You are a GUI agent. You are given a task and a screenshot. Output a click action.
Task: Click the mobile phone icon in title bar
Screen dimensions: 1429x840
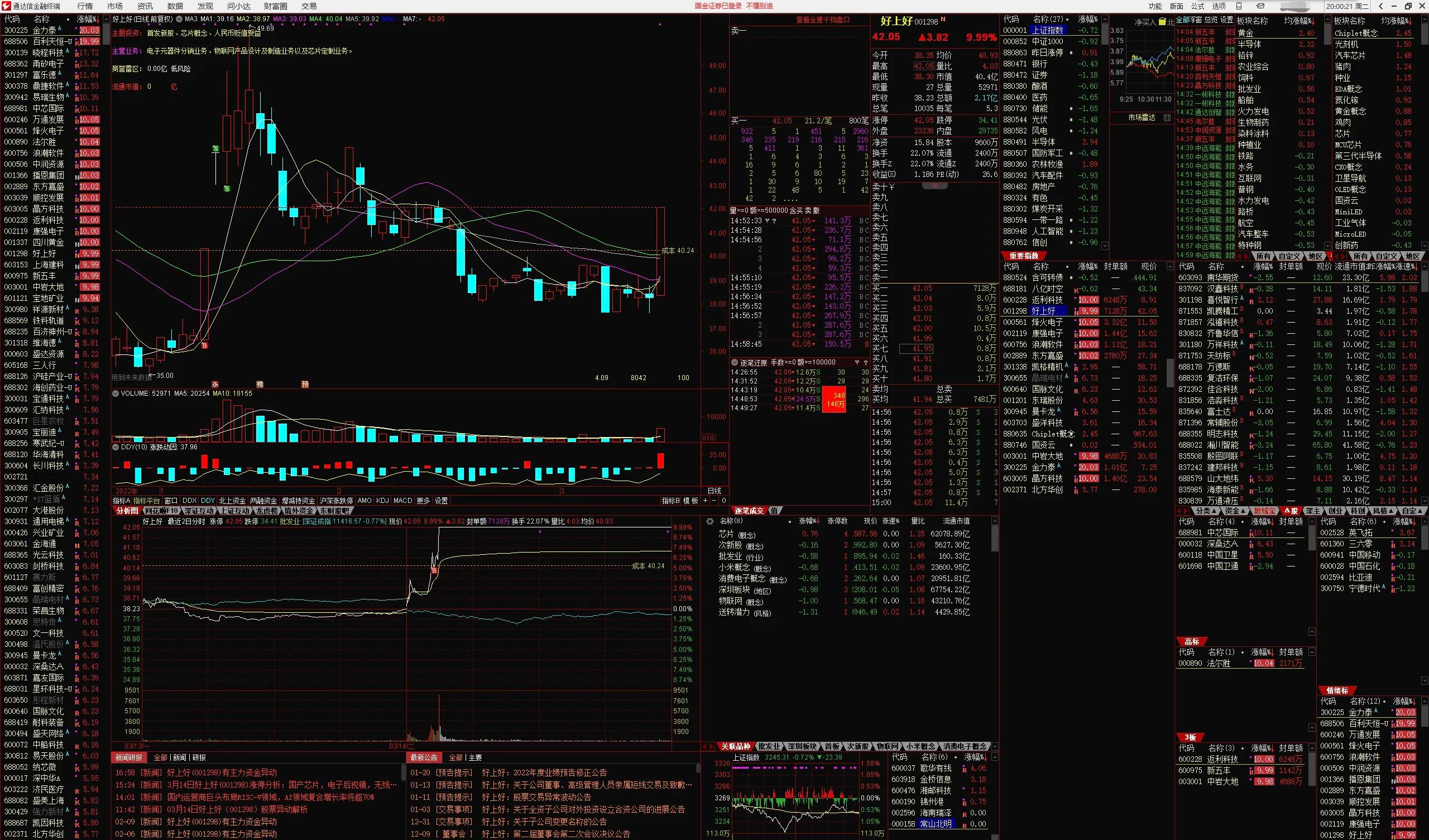tap(1239, 6)
